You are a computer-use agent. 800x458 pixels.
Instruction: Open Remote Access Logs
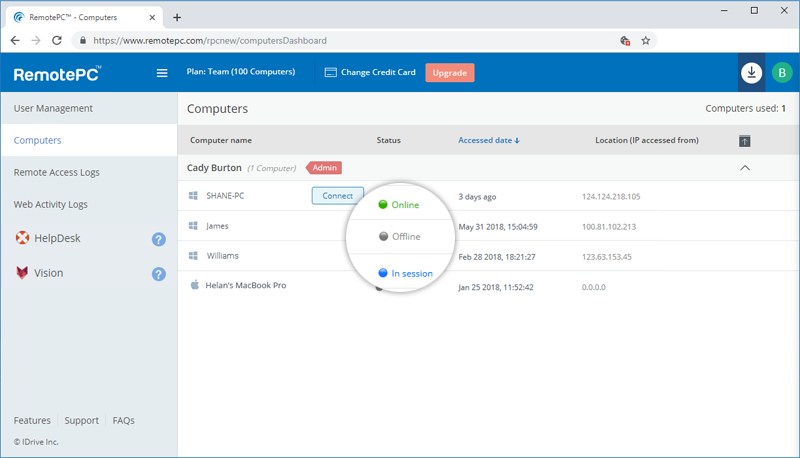(57, 172)
